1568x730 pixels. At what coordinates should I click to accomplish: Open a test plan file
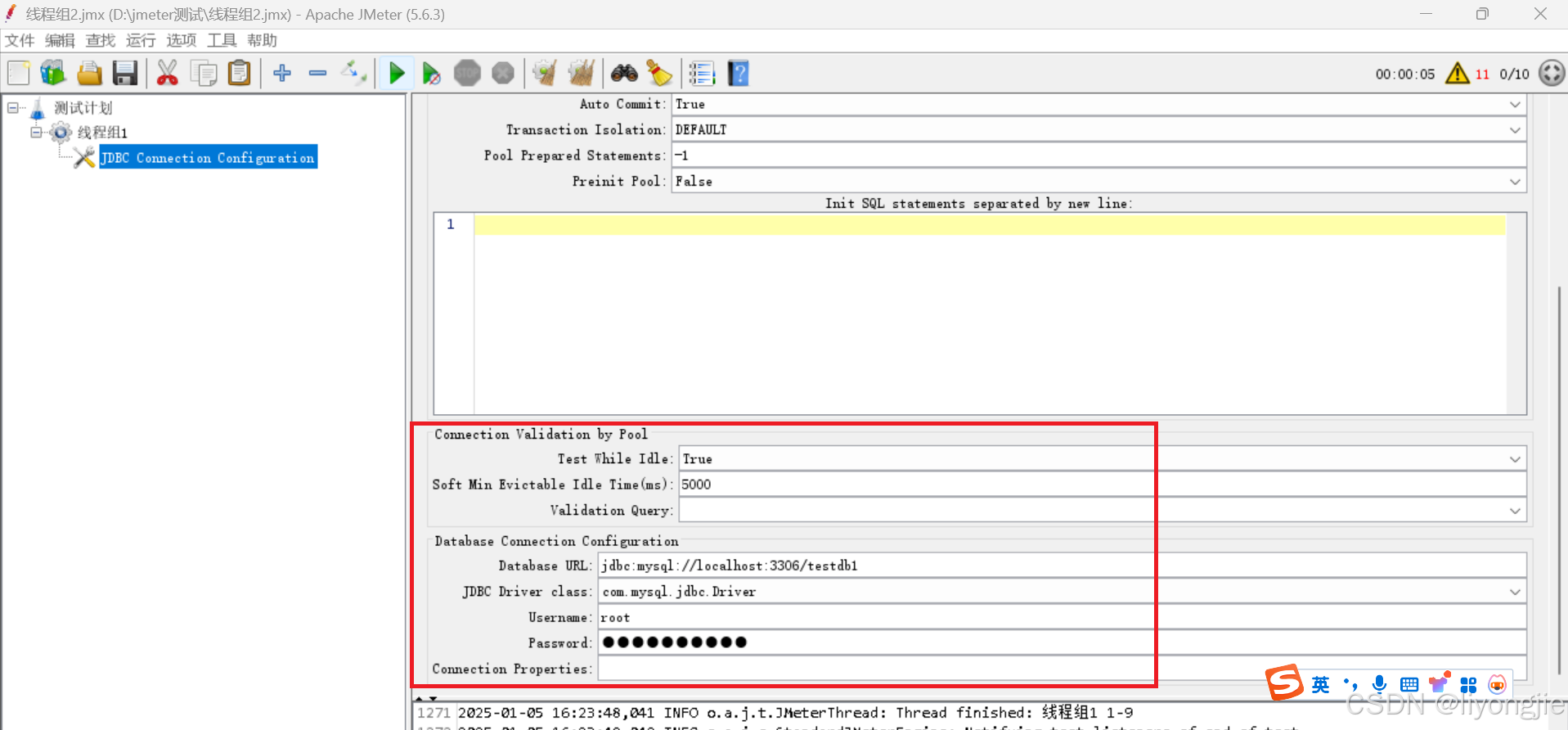click(x=89, y=74)
